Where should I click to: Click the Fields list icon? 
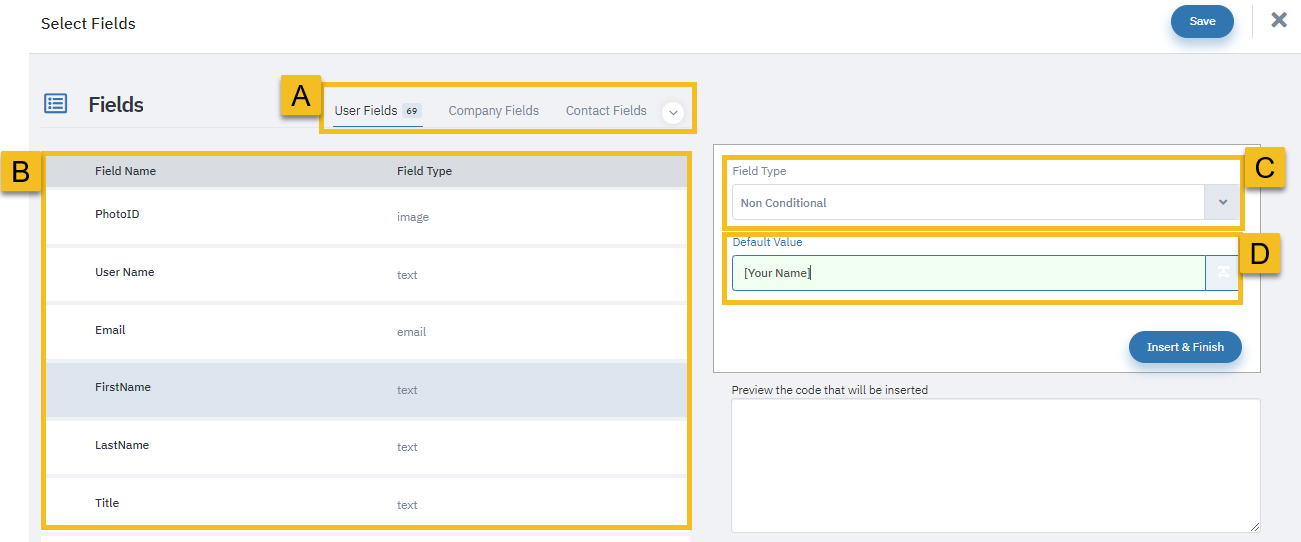click(56, 104)
